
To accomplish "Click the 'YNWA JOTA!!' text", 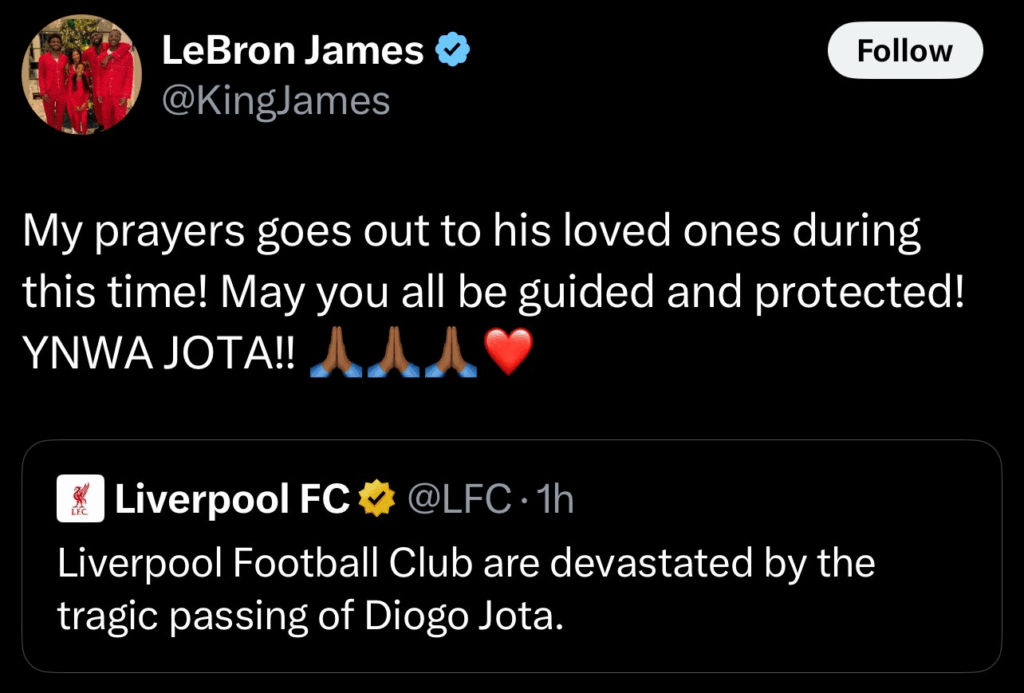I will click(159, 353).
